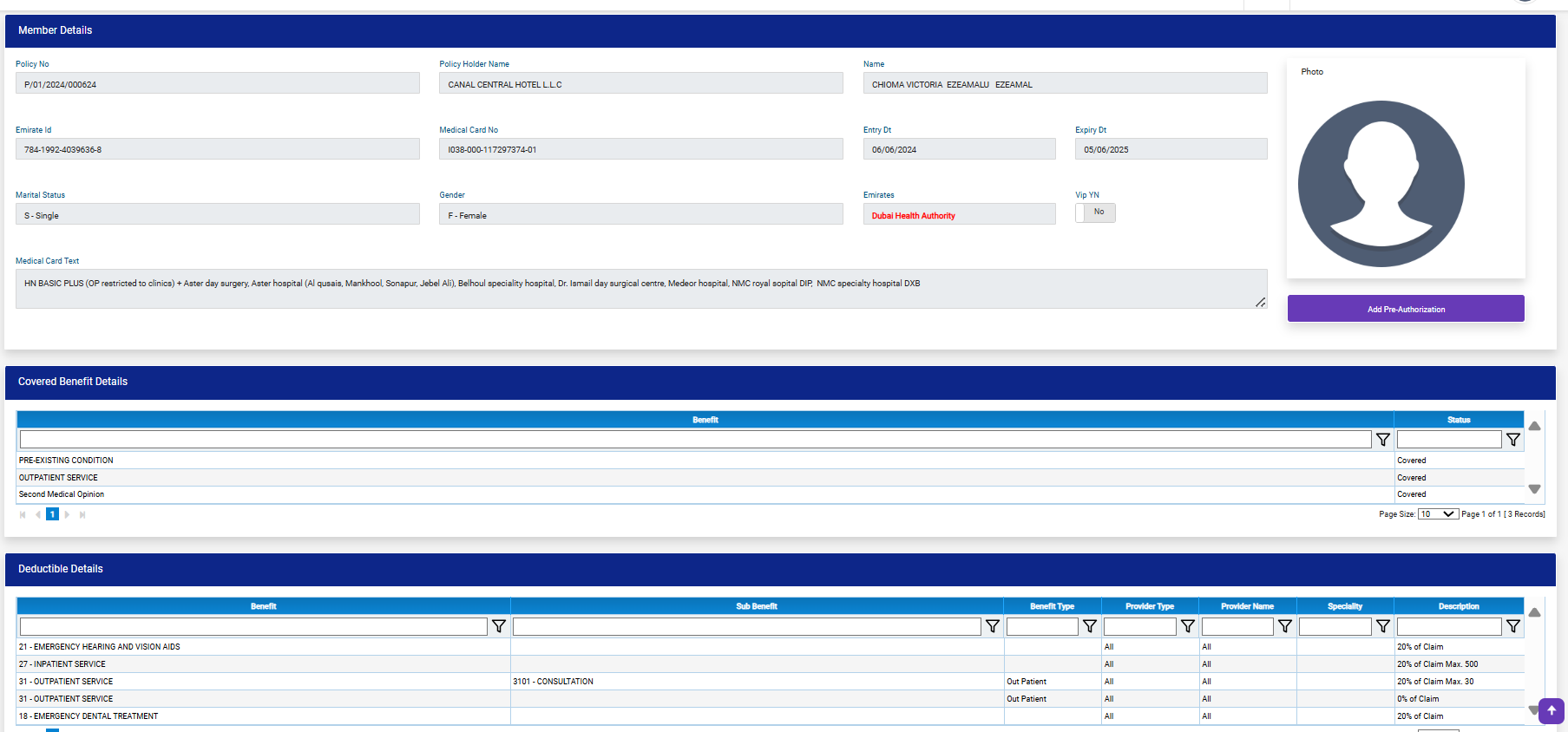Click Add Pre-Authorization button
This screenshot has height=732, width=1568.
(x=1406, y=309)
